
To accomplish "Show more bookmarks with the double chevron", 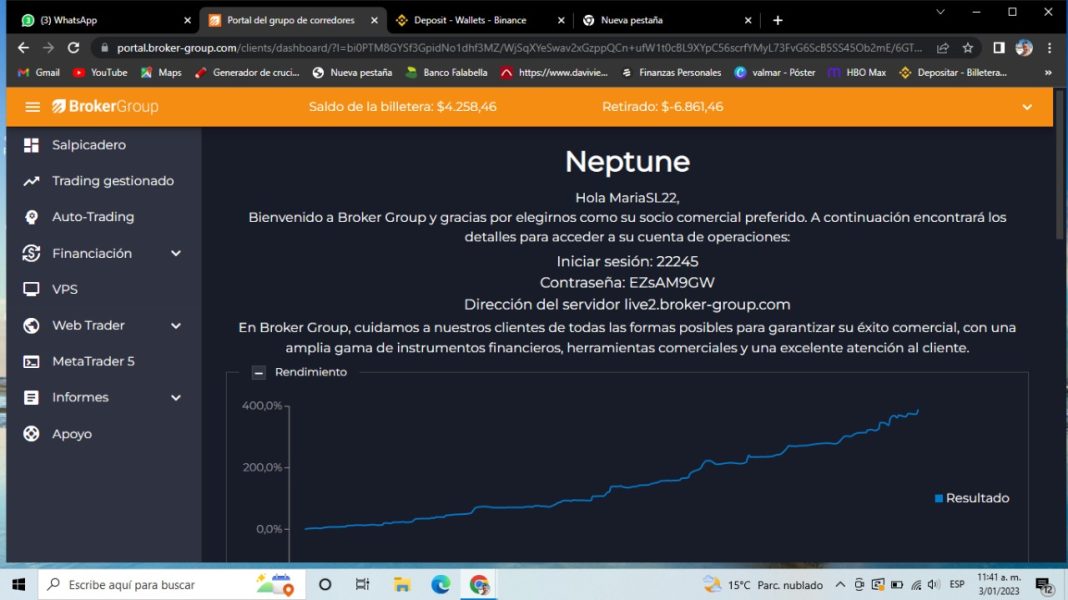I will tap(1048, 73).
